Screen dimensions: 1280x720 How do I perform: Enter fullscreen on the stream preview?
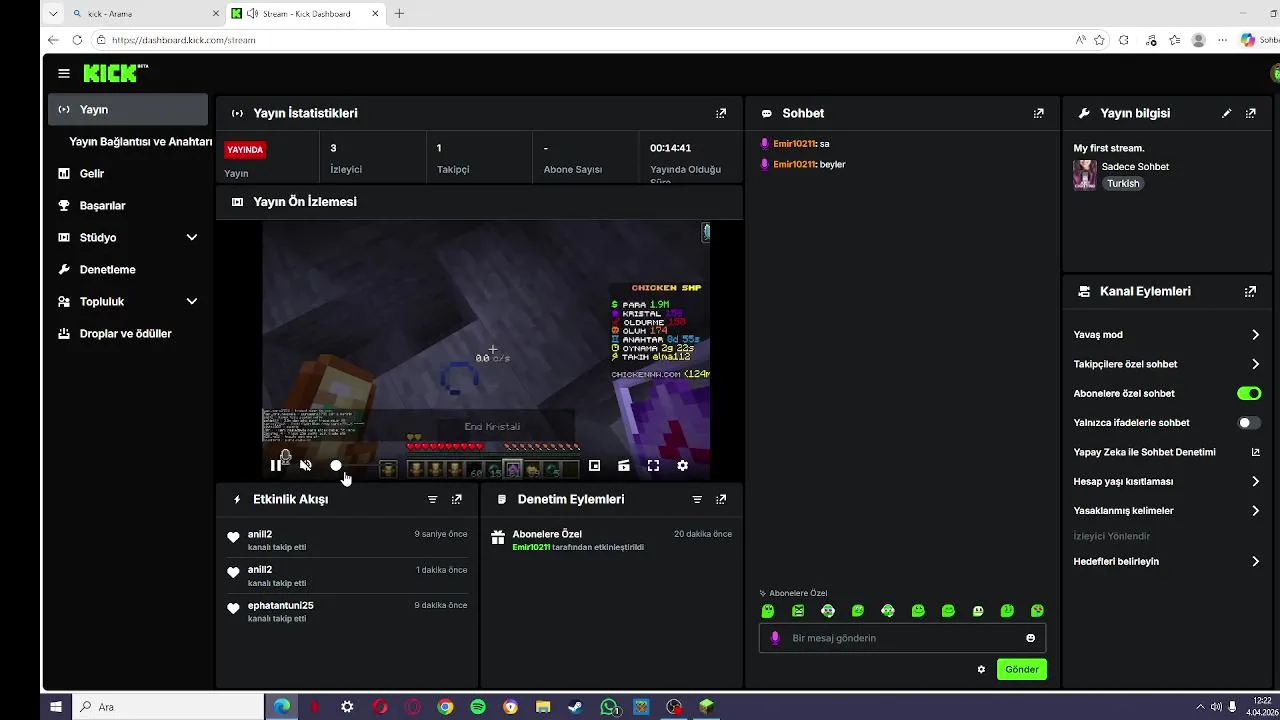pyautogui.click(x=653, y=466)
